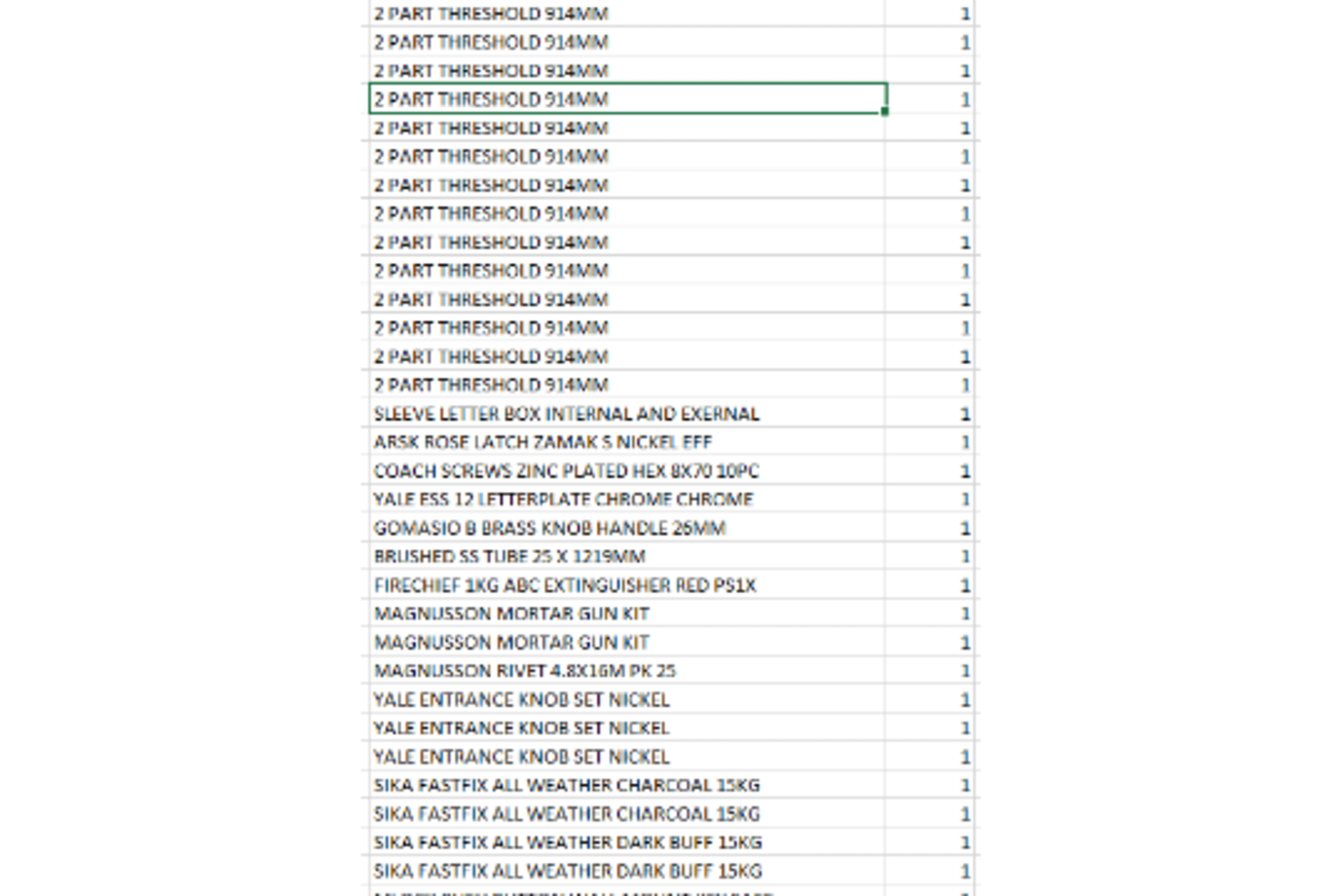
Task: Select quantity 1 beside GOMASIO B BRASS KNOB
Action: pos(930,528)
